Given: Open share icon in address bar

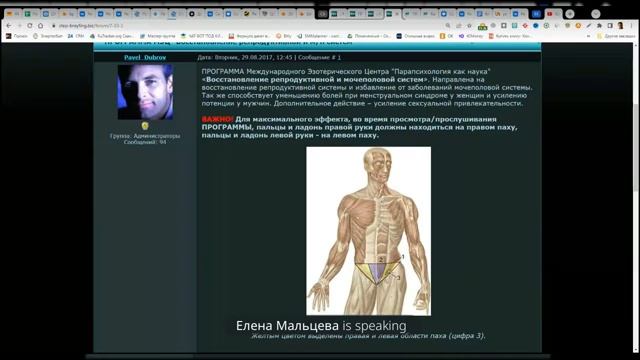Looking at the screenshot, I should click(459, 25).
